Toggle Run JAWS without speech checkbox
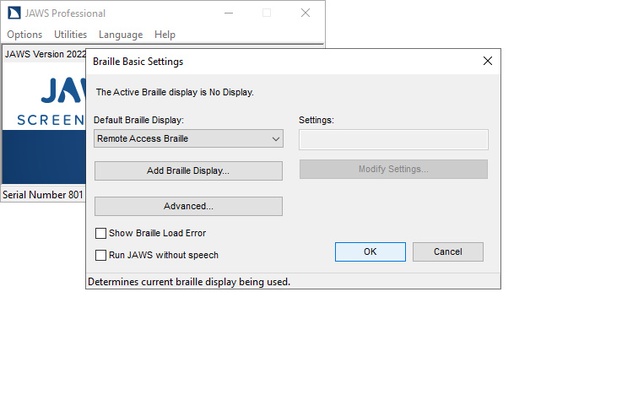Image resolution: width=622 pixels, height=400 pixels. (101, 255)
